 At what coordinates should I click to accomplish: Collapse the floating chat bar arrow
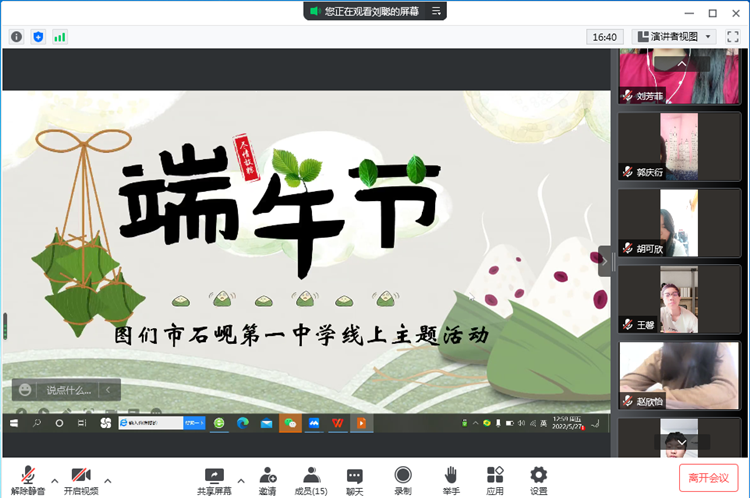point(109,390)
